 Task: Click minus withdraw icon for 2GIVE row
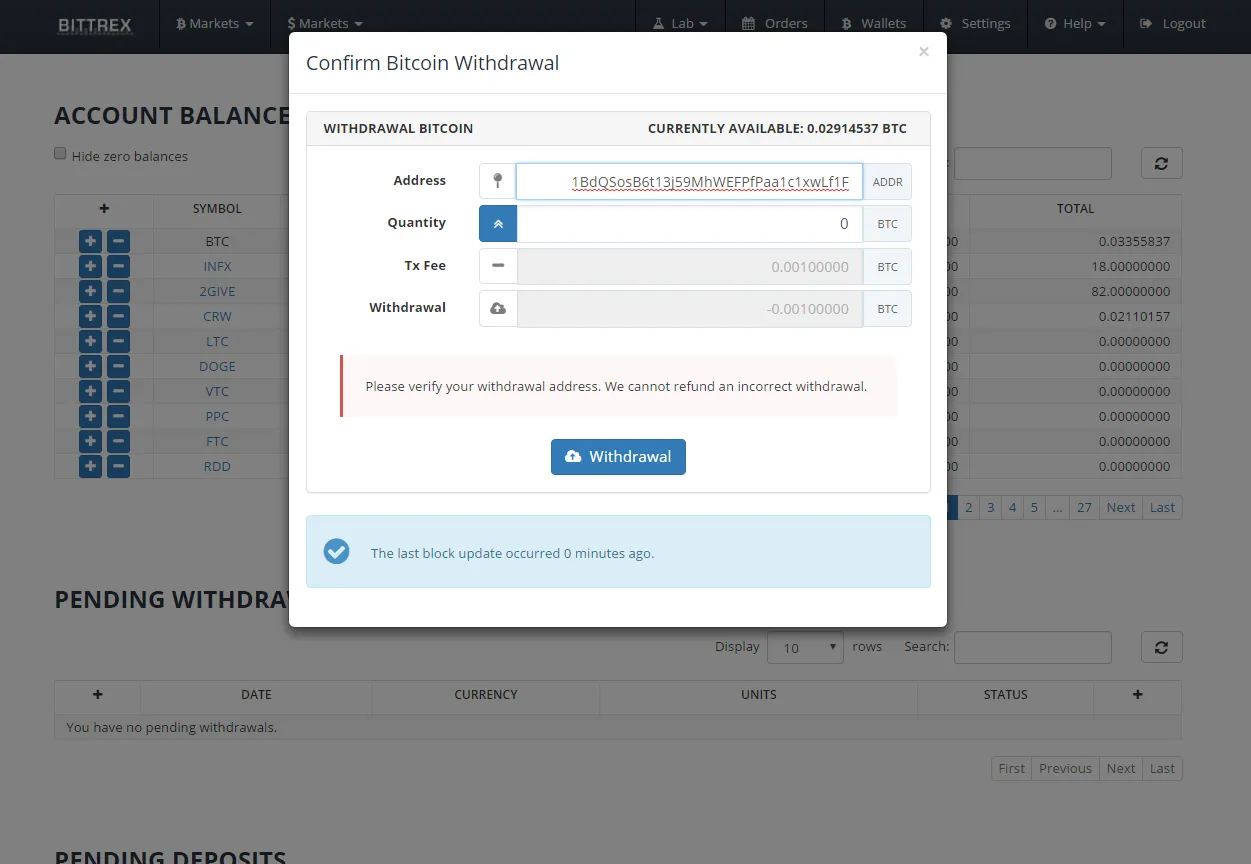pyautogui.click(x=118, y=291)
